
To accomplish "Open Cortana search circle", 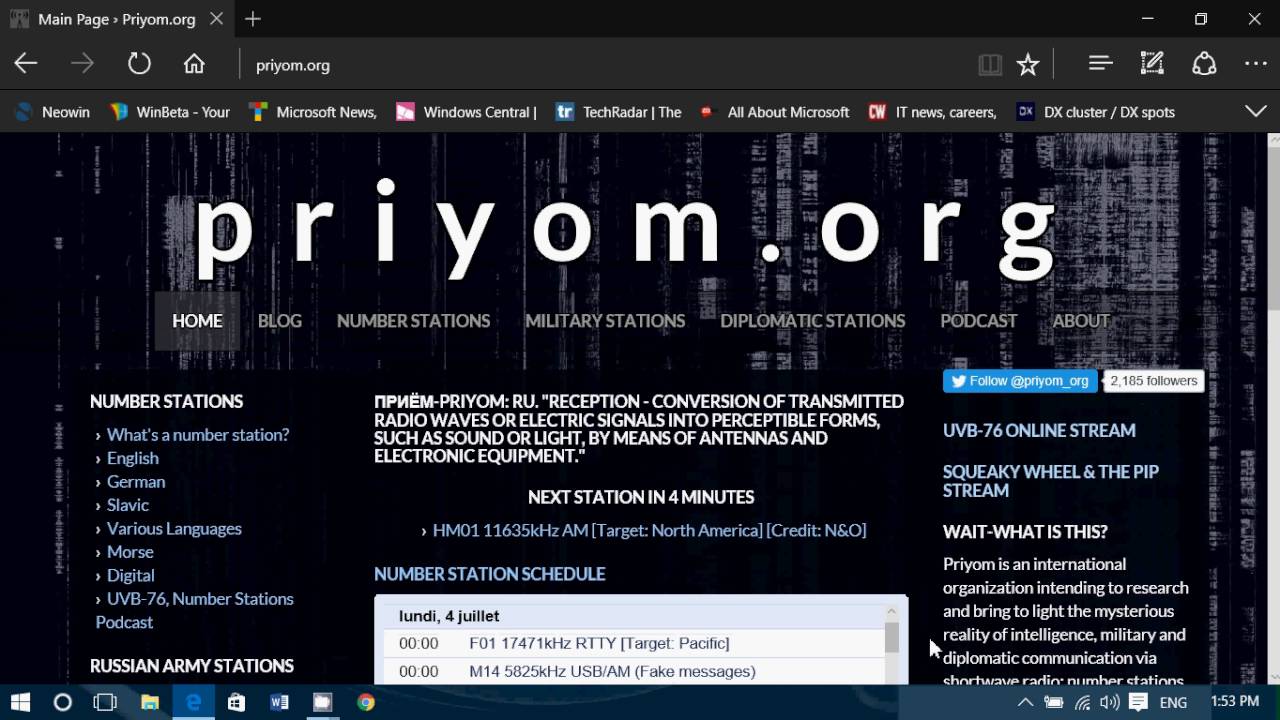I will click(x=62, y=702).
